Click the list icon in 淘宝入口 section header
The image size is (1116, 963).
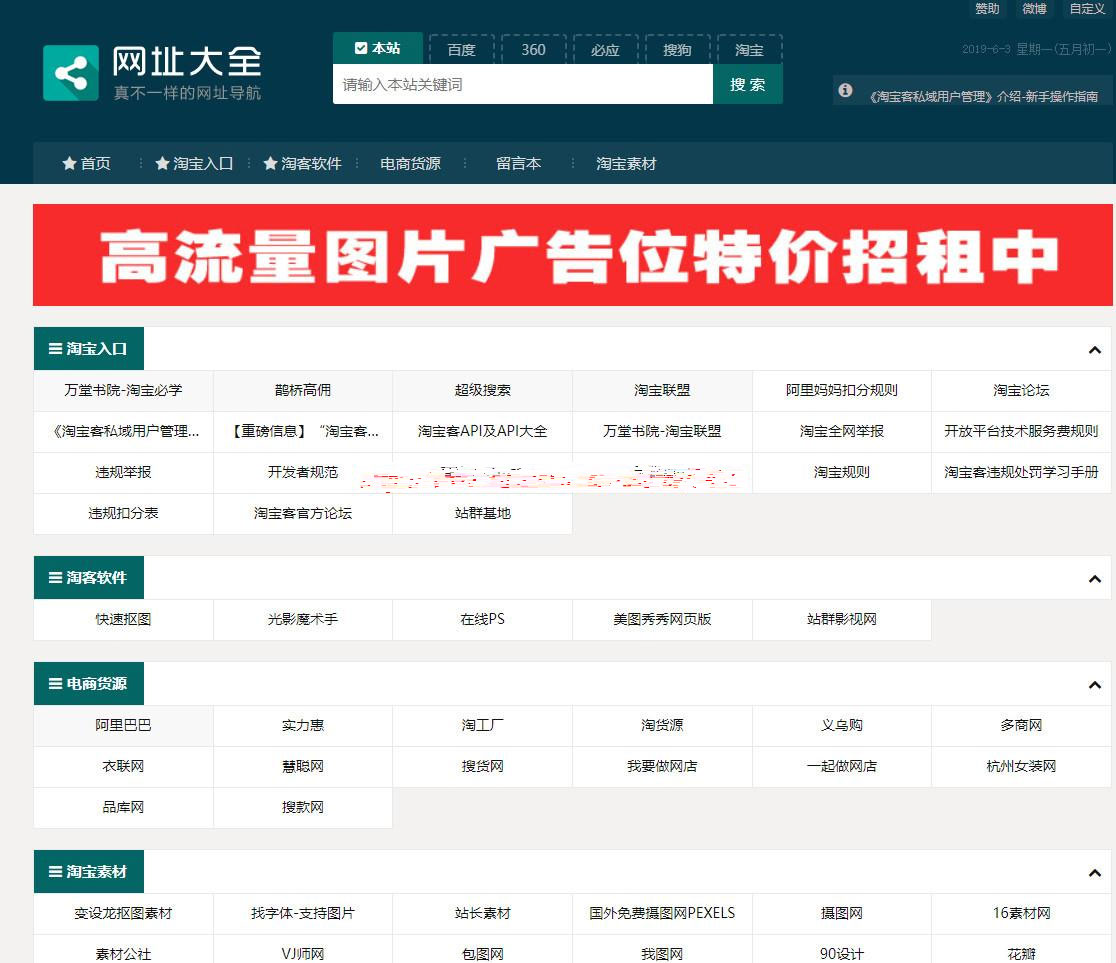54,349
